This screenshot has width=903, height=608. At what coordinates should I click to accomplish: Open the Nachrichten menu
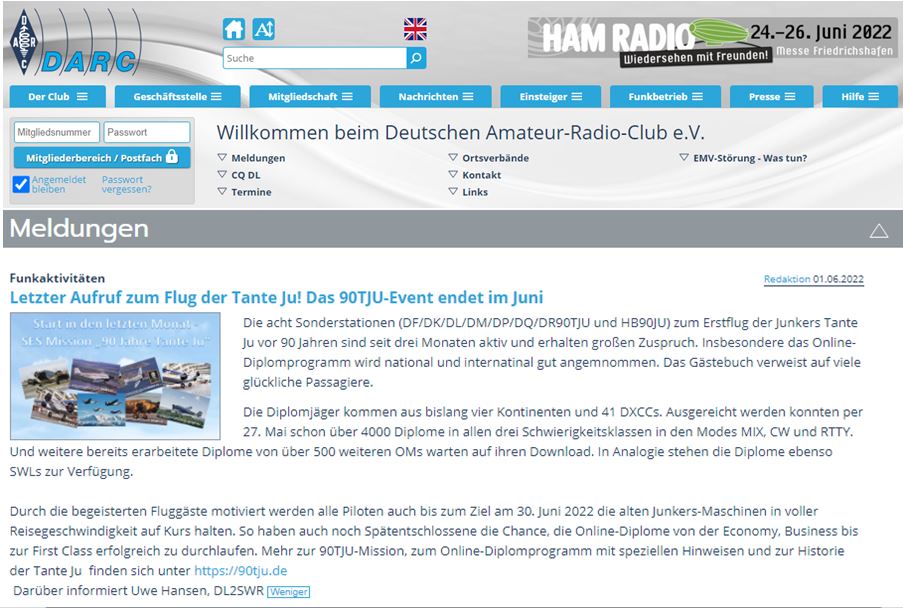pyautogui.click(x=435, y=97)
